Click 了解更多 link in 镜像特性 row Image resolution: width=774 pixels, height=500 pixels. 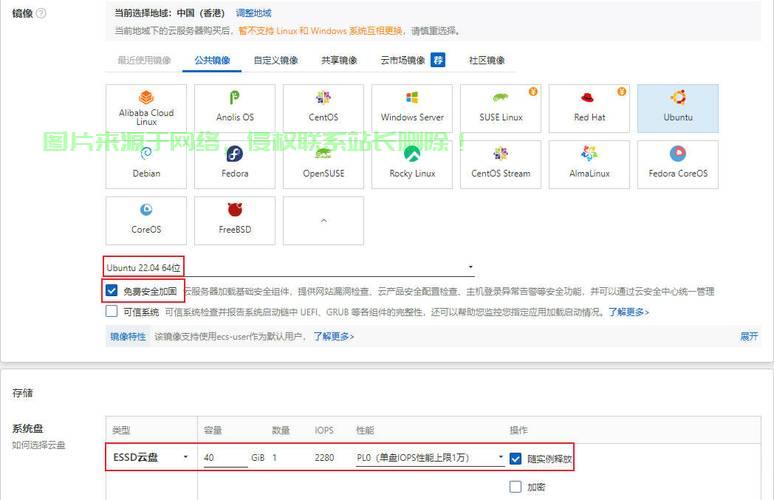[x=334, y=337]
